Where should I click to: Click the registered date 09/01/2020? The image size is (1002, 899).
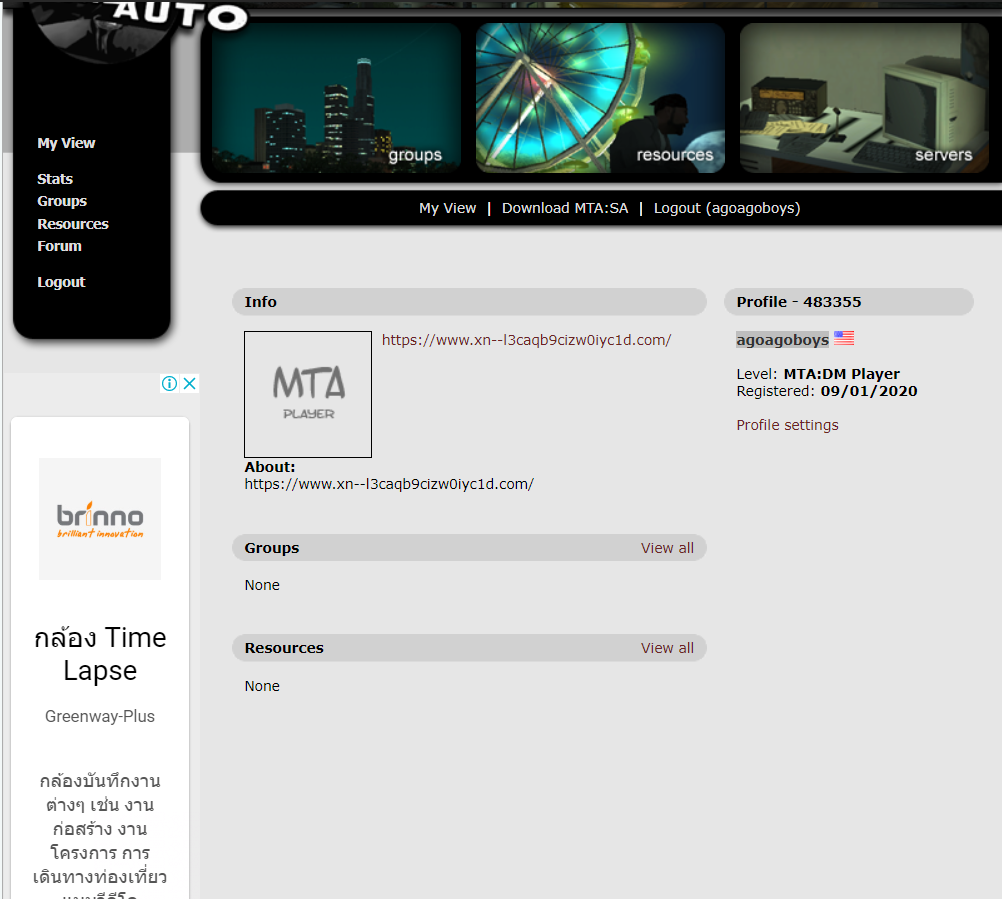point(869,391)
